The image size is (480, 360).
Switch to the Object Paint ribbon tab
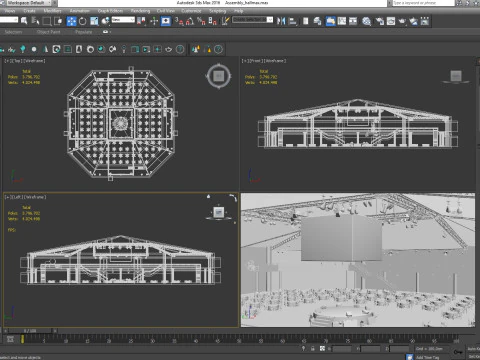tap(49, 32)
